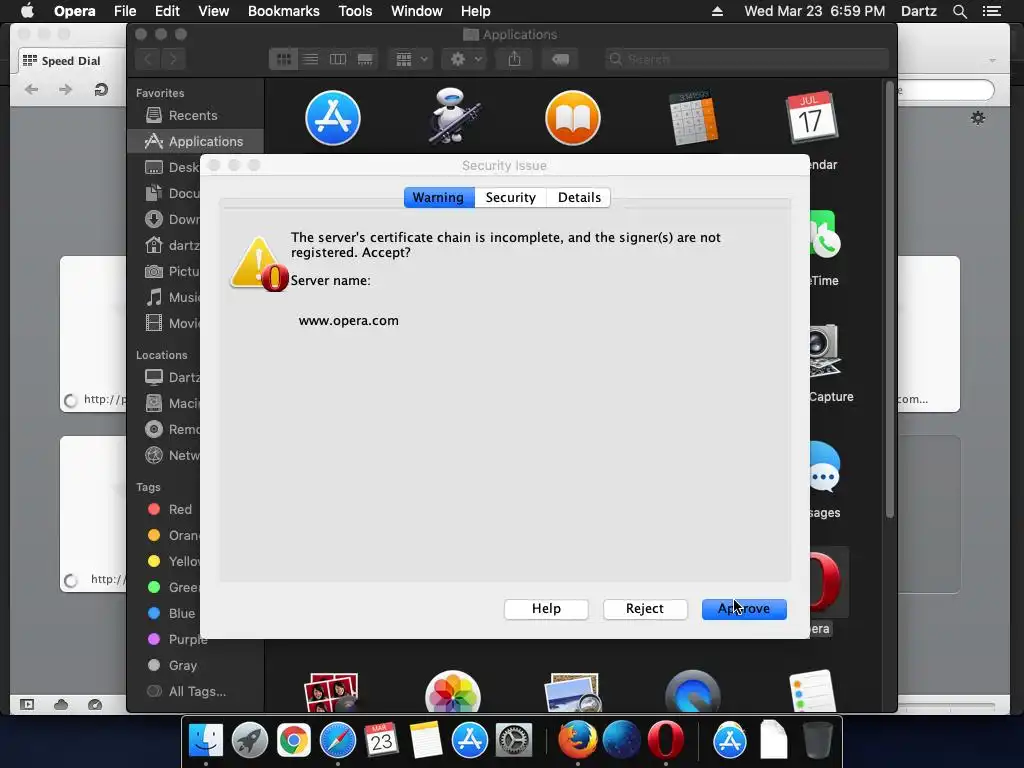Open Opera closed tabs dropdown arrow
Screen dimensions: 1024x768
coord(993,61)
